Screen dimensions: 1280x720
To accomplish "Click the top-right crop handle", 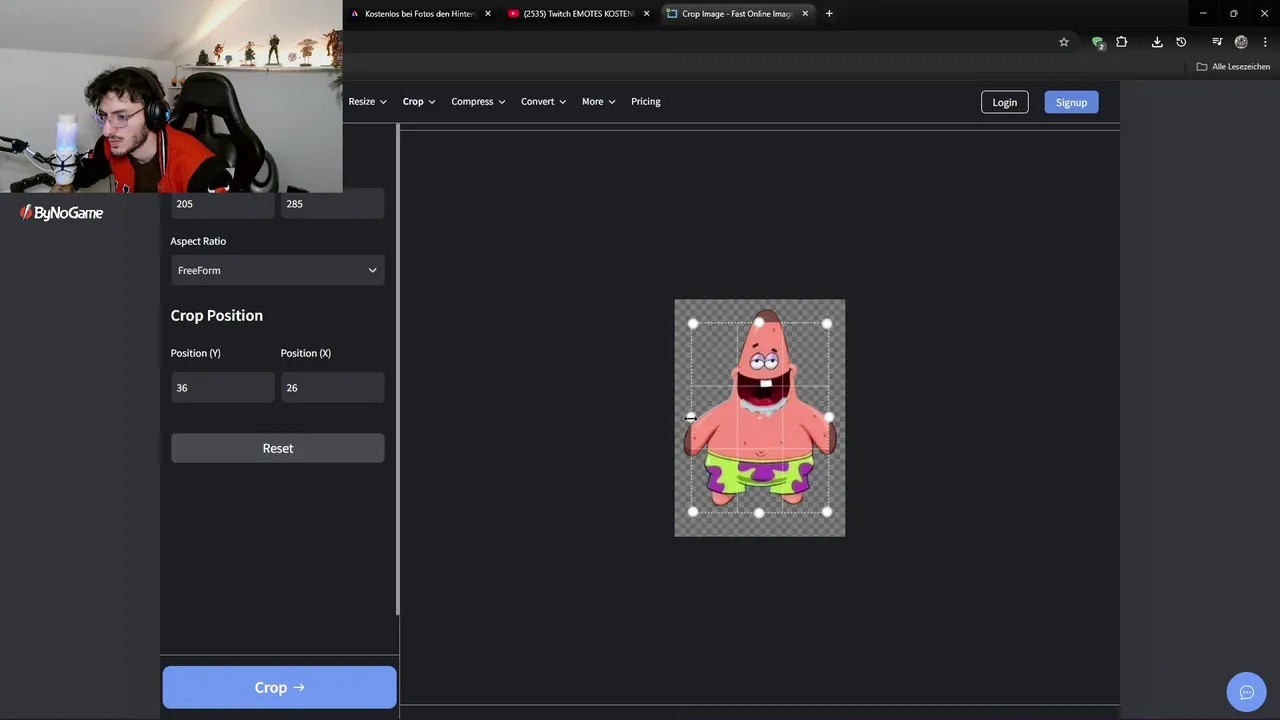I will [827, 323].
